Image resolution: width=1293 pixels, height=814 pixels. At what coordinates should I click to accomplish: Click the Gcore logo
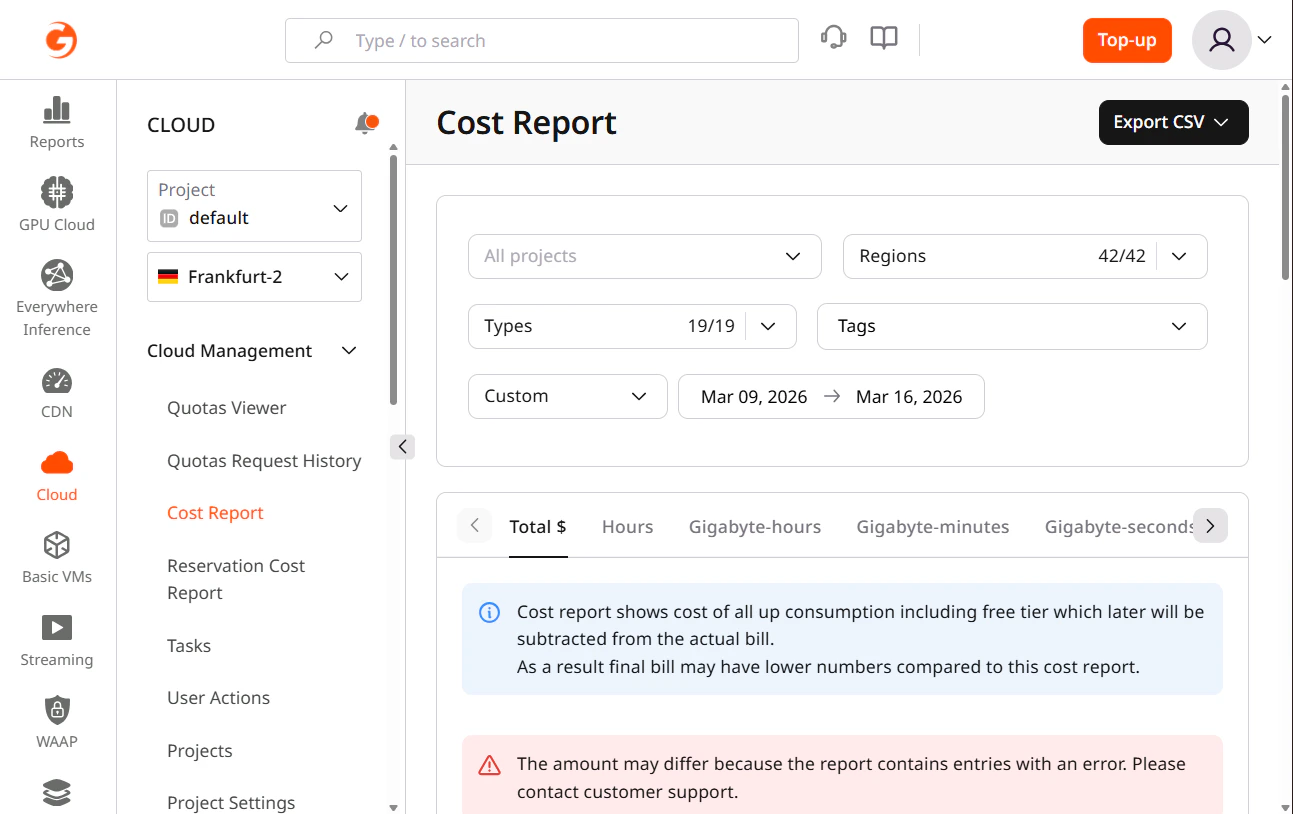[x=59, y=39]
